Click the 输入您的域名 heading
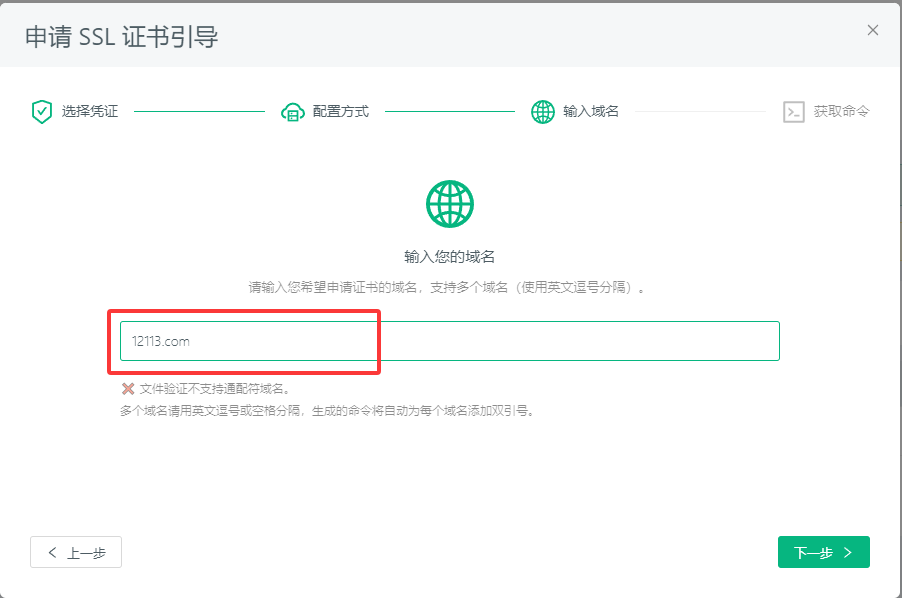 pyautogui.click(x=450, y=257)
